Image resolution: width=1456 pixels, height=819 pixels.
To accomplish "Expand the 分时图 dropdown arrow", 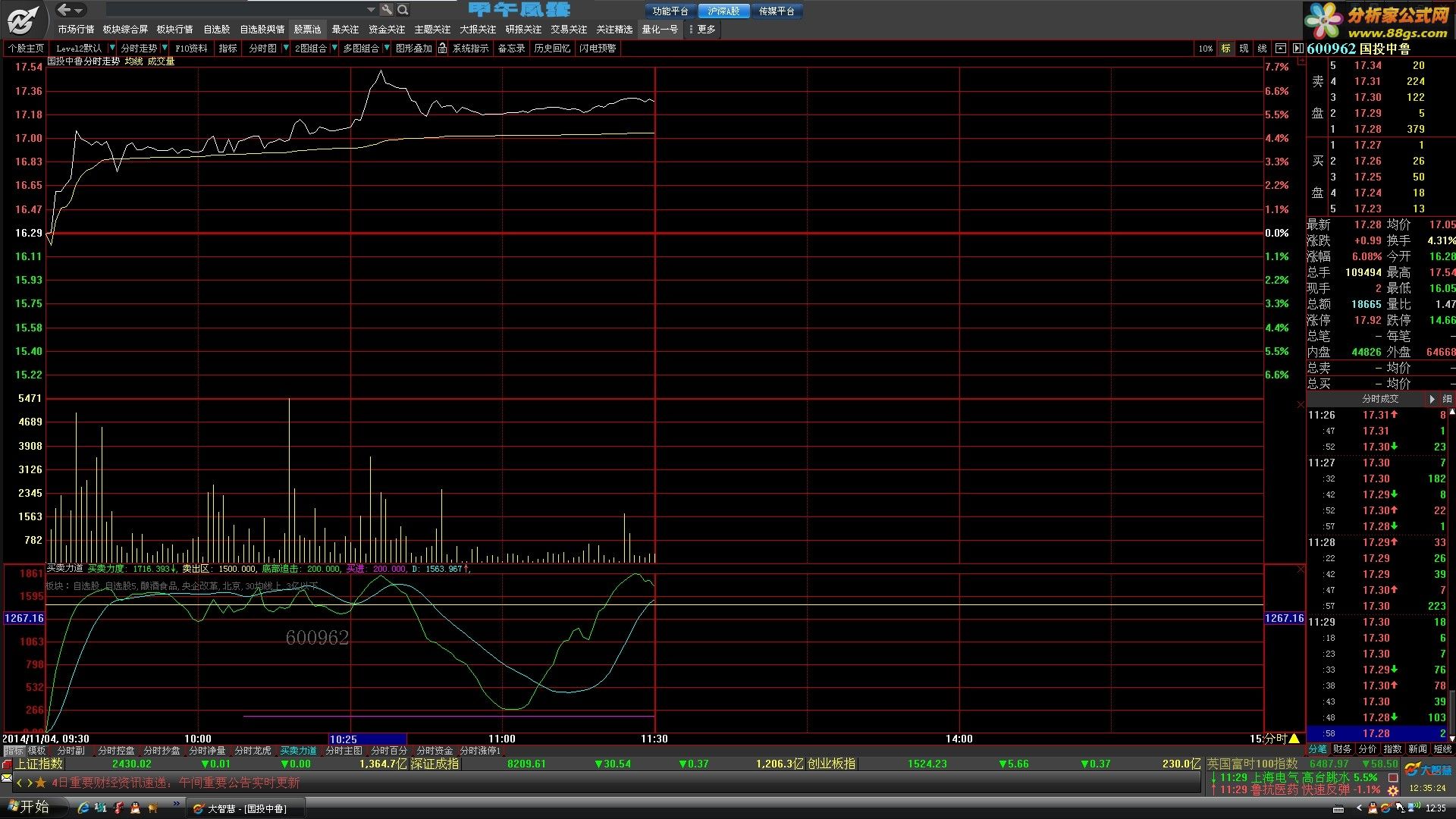I will 286,48.
